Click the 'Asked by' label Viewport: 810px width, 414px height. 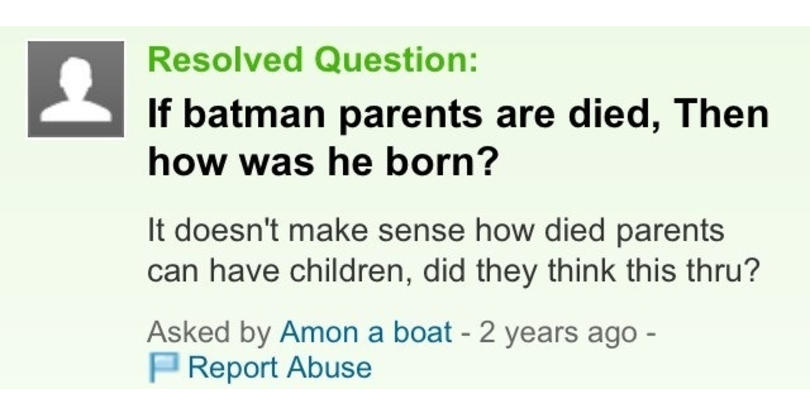[x=209, y=333]
